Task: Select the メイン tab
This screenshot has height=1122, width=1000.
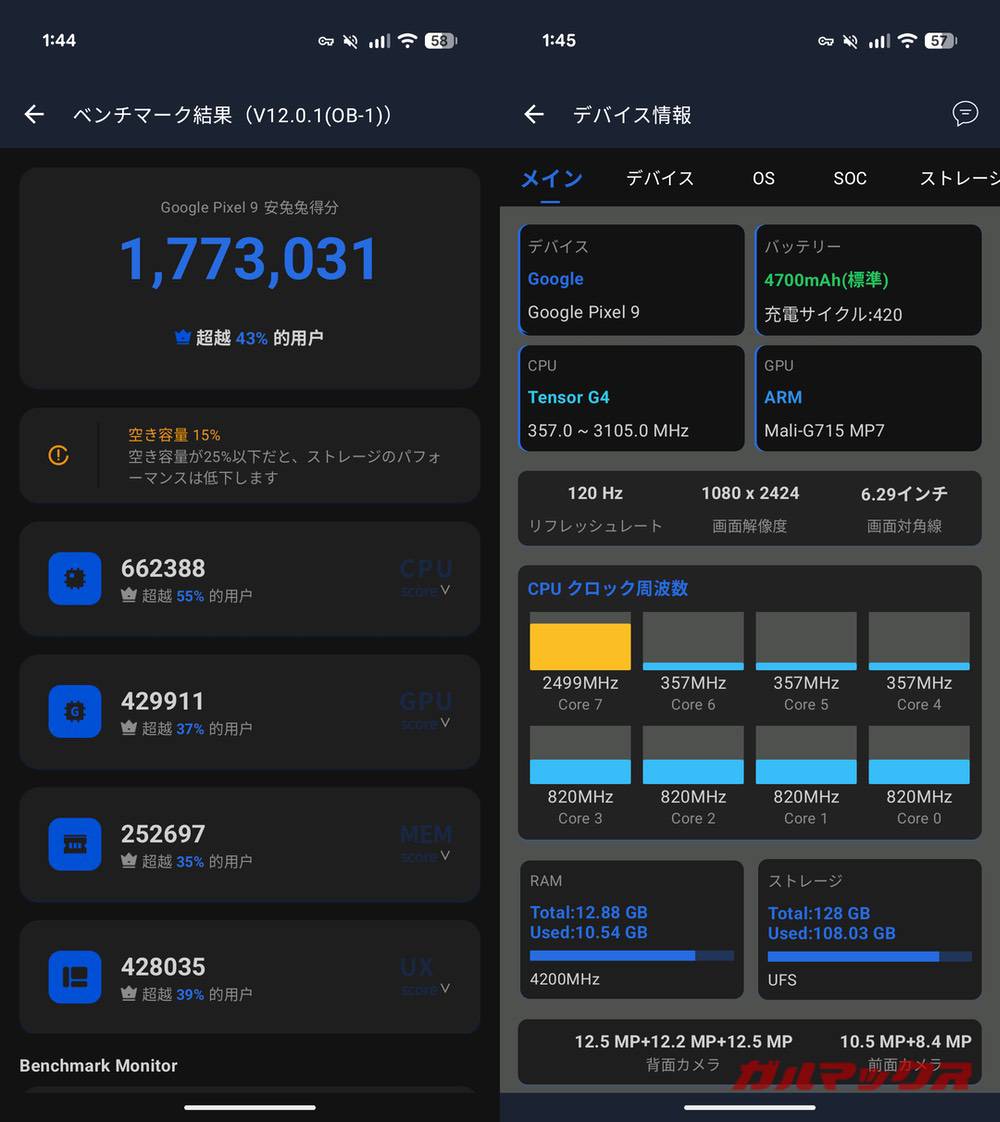Action: click(552, 178)
